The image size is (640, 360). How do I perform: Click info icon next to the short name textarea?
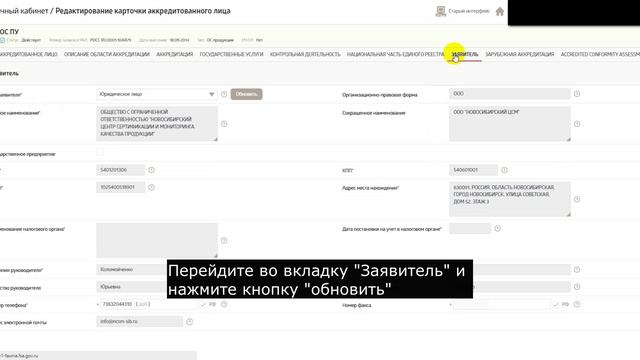point(577,124)
